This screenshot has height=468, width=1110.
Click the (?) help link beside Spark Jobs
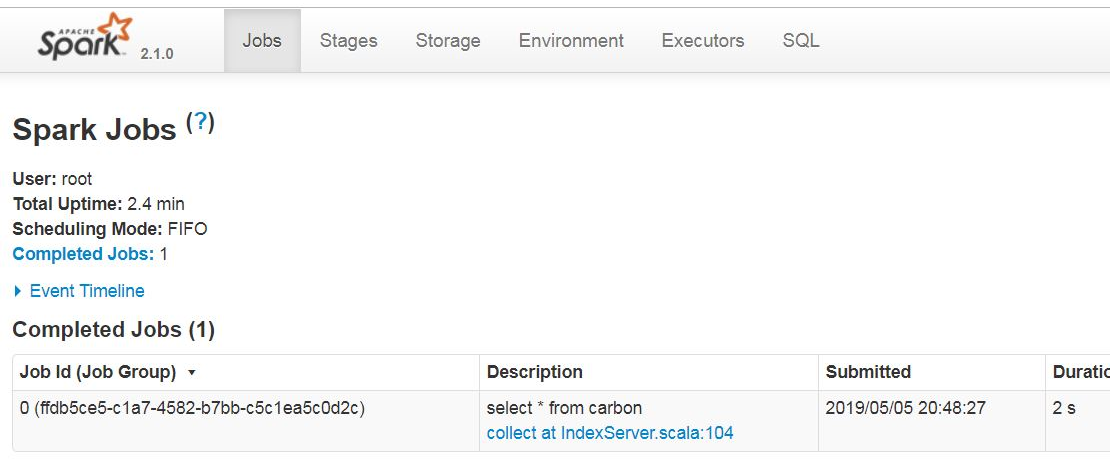tap(200, 122)
